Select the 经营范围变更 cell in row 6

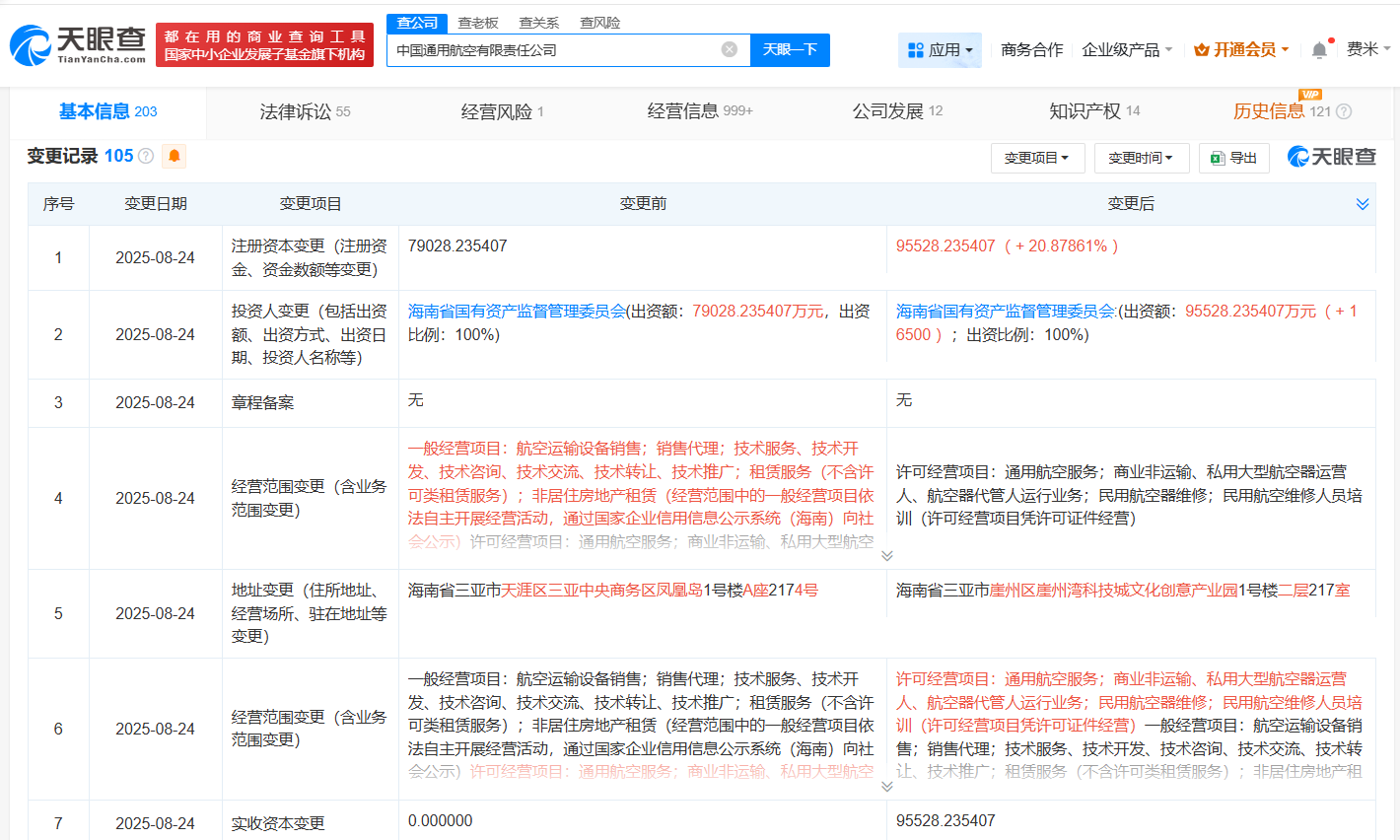tap(311, 729)
